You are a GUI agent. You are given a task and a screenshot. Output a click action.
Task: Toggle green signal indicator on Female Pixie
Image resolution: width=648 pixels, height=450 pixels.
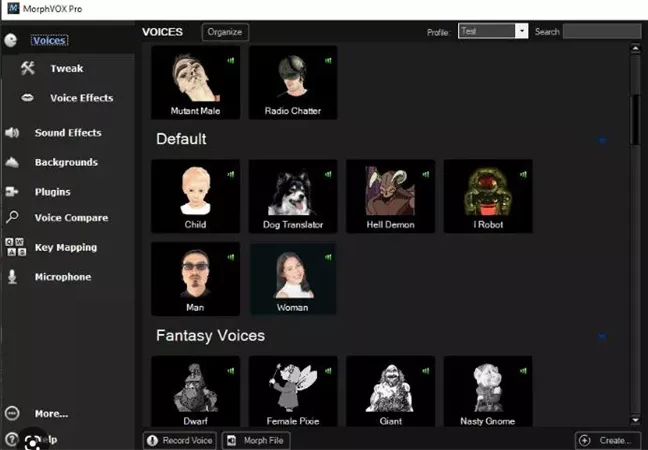coord(328,371)
